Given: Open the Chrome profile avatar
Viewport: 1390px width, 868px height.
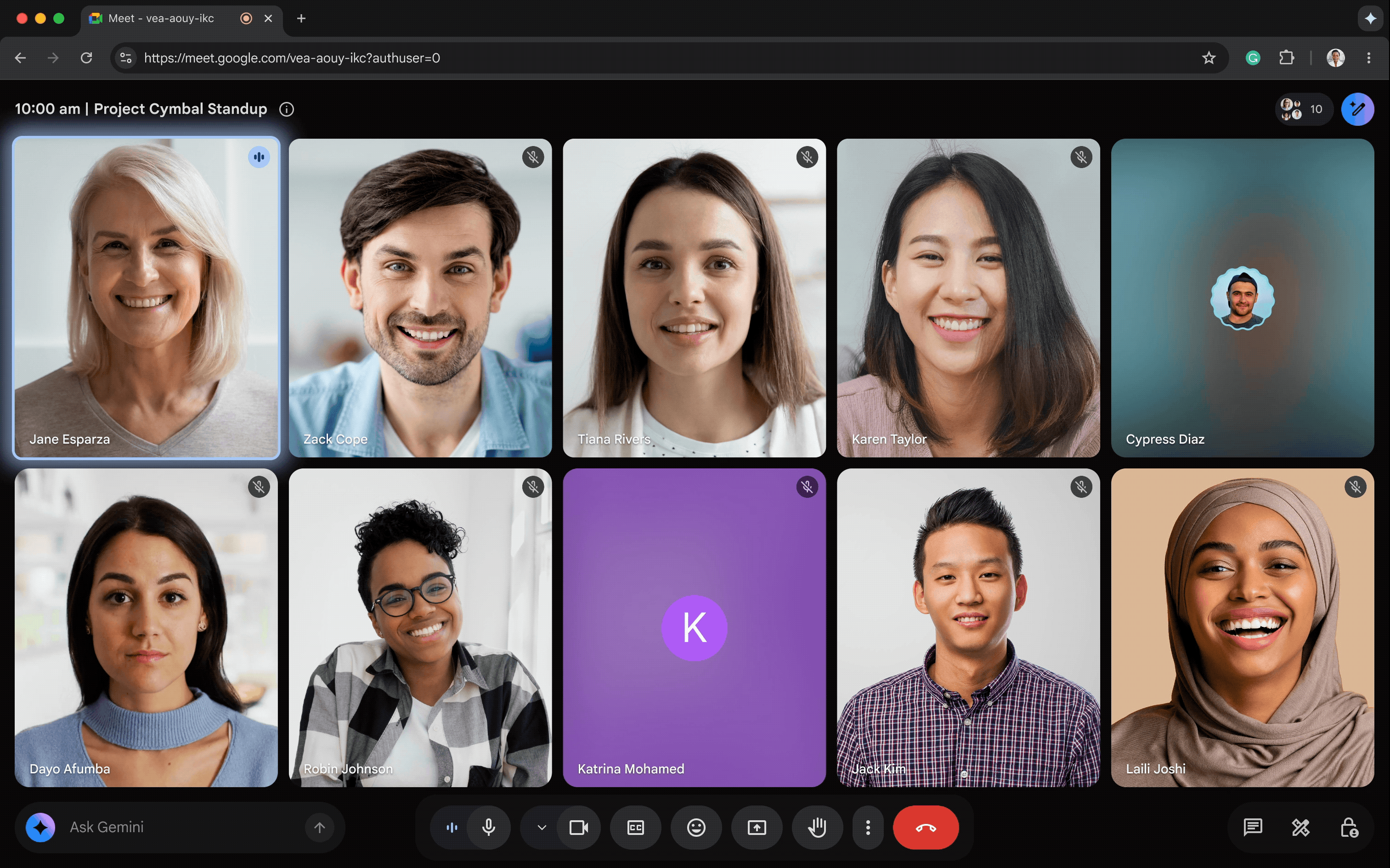Looking at the screenshot, I should click(x=1335, y=58).
